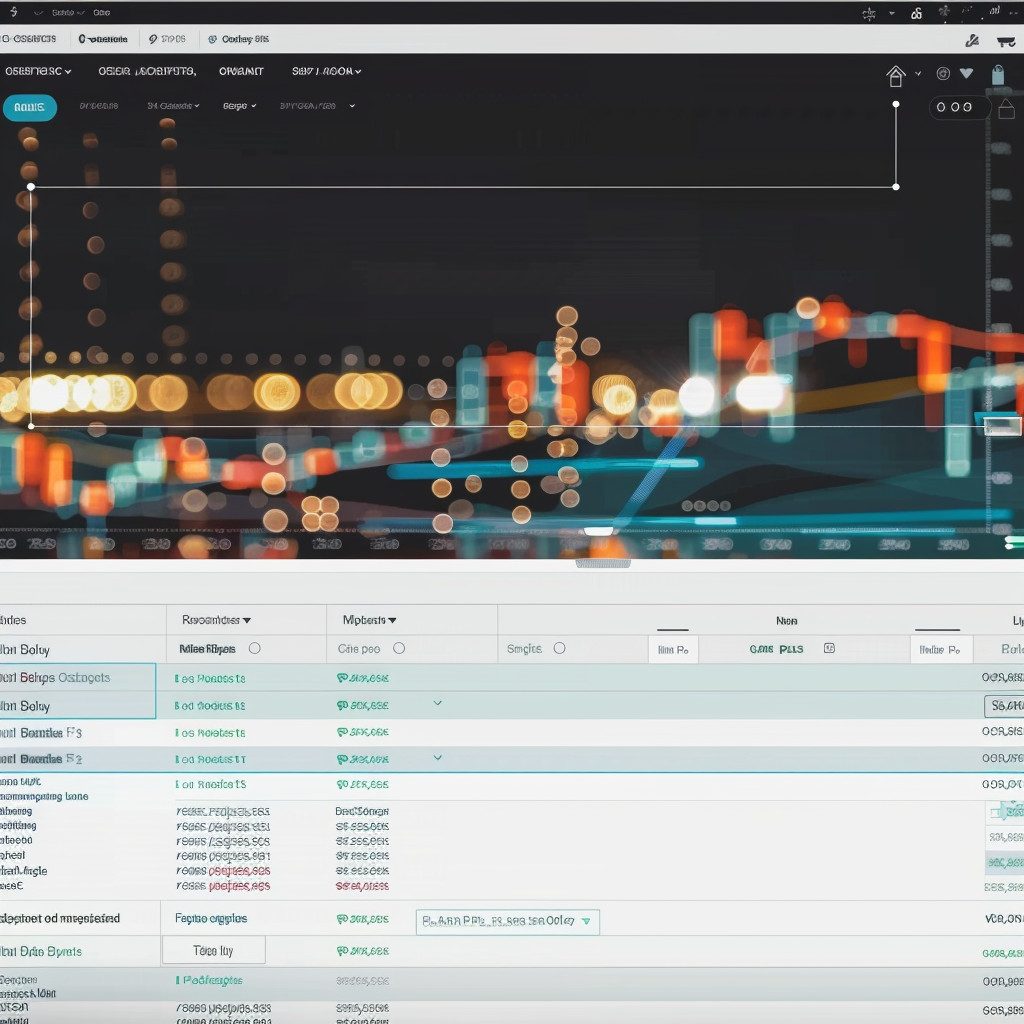The image size is (1024, 1024).
Task: Expand the chevron in the second highlighted table row
Action: click(438, 703)
